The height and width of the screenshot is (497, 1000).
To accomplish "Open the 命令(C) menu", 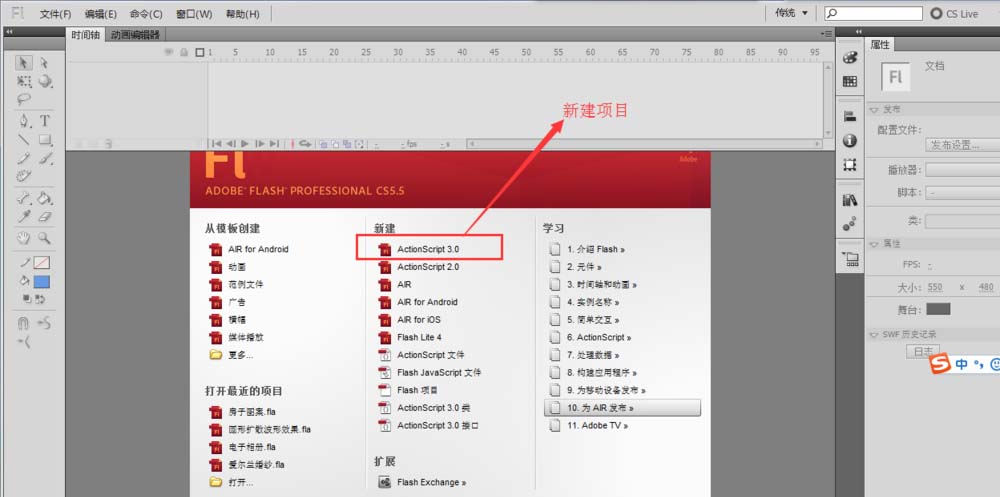I will point(145,14).
